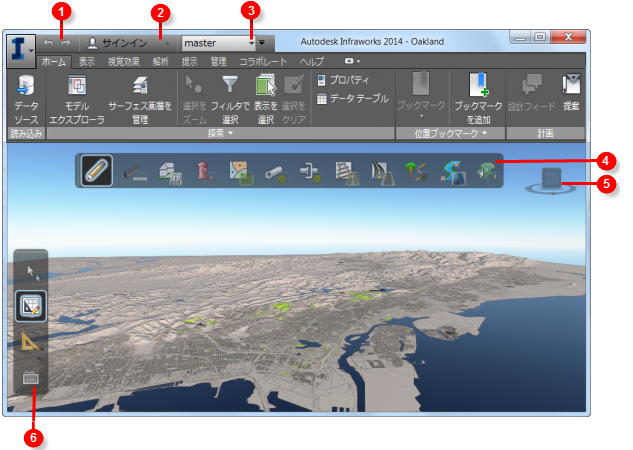This screenshot has width=633, height=450.
Task: Click the bottom side toolbar snapshot icon
Action: click(x=31, y=378)
